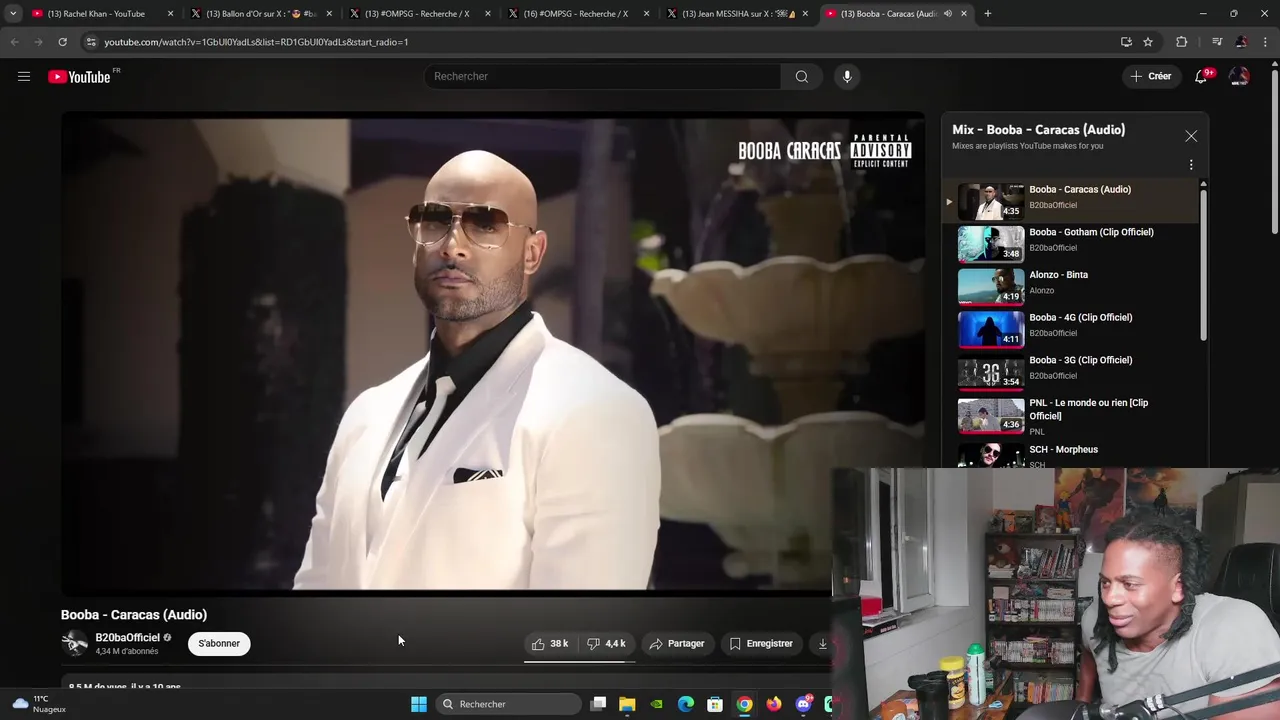Play Booba - 3G (Clip Officiel) from mix

point(1071,372)
